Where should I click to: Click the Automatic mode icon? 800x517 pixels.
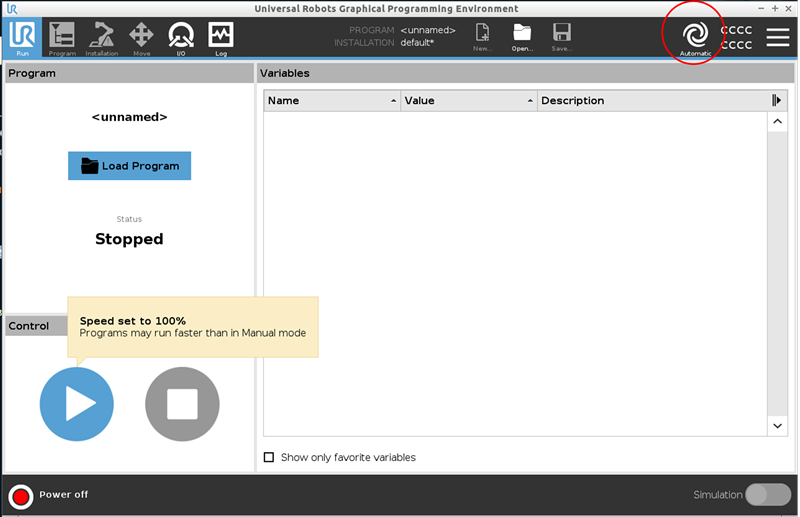click(x=695, y=38)
